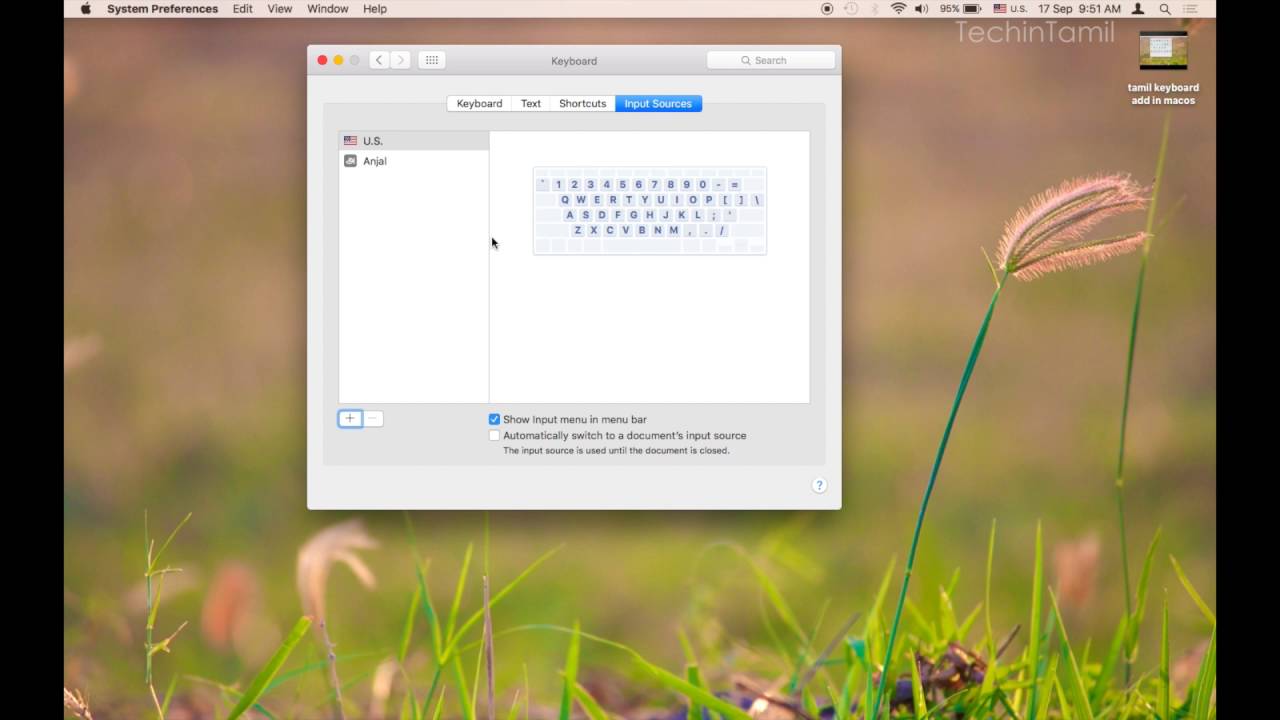Add a new input source with plus button

[350, 419]
